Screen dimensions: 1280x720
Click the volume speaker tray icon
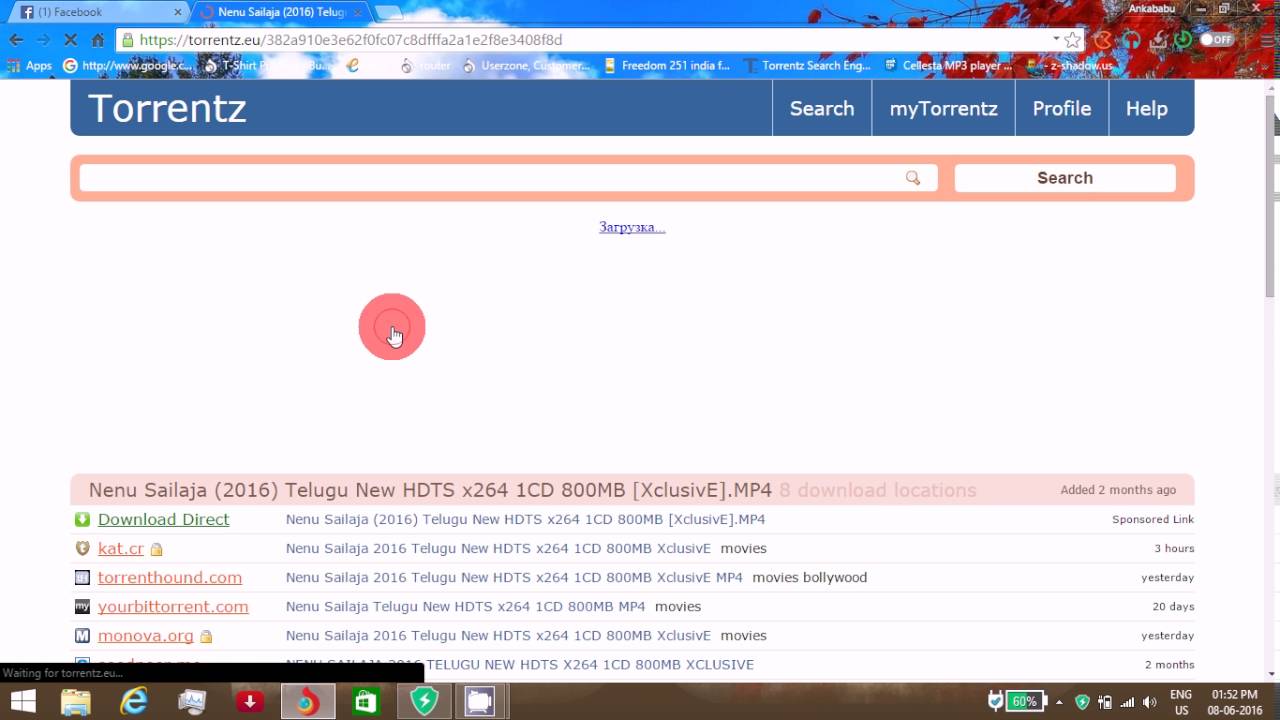1150,702
